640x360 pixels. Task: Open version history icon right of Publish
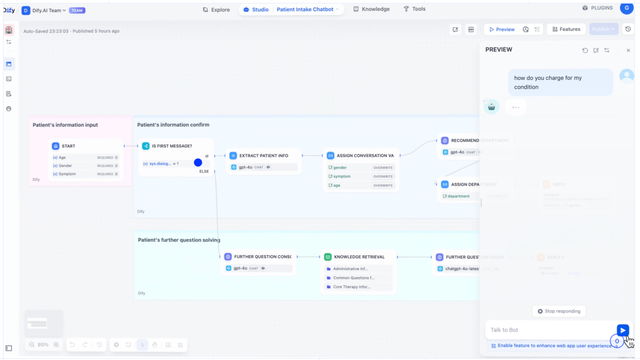[628, 29]
